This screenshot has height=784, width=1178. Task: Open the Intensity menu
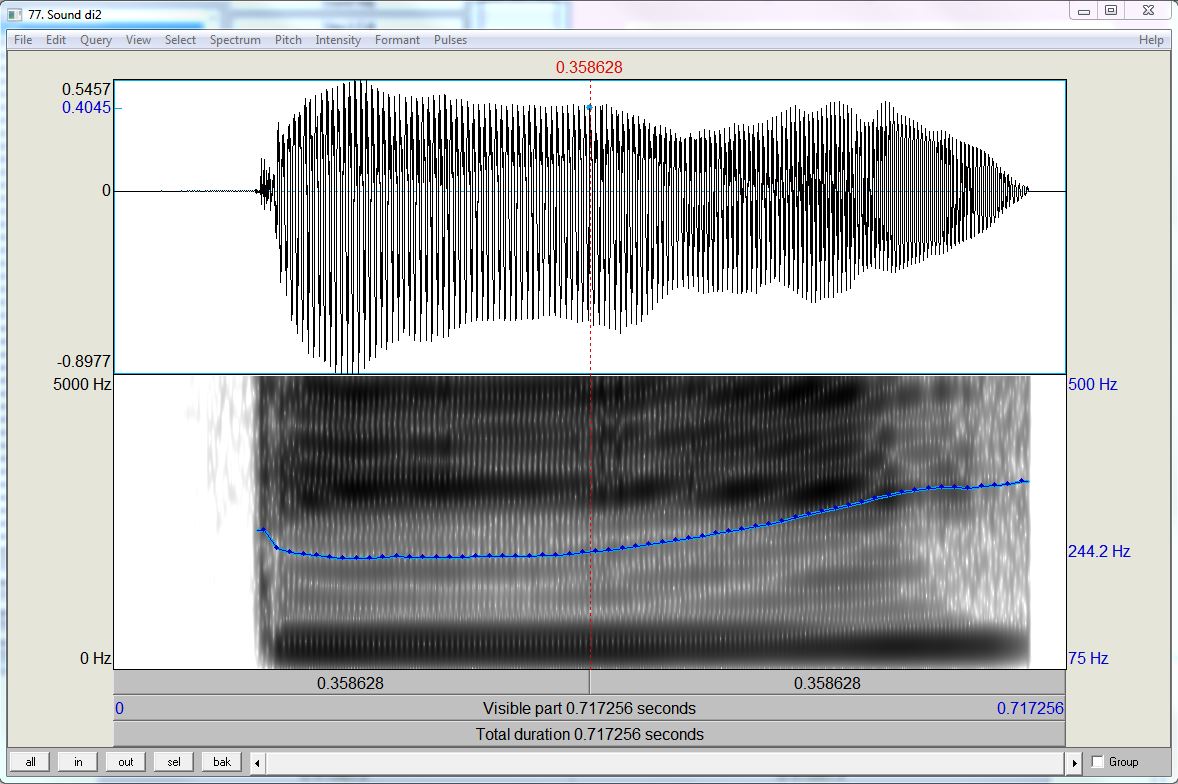tap(338, 40)
